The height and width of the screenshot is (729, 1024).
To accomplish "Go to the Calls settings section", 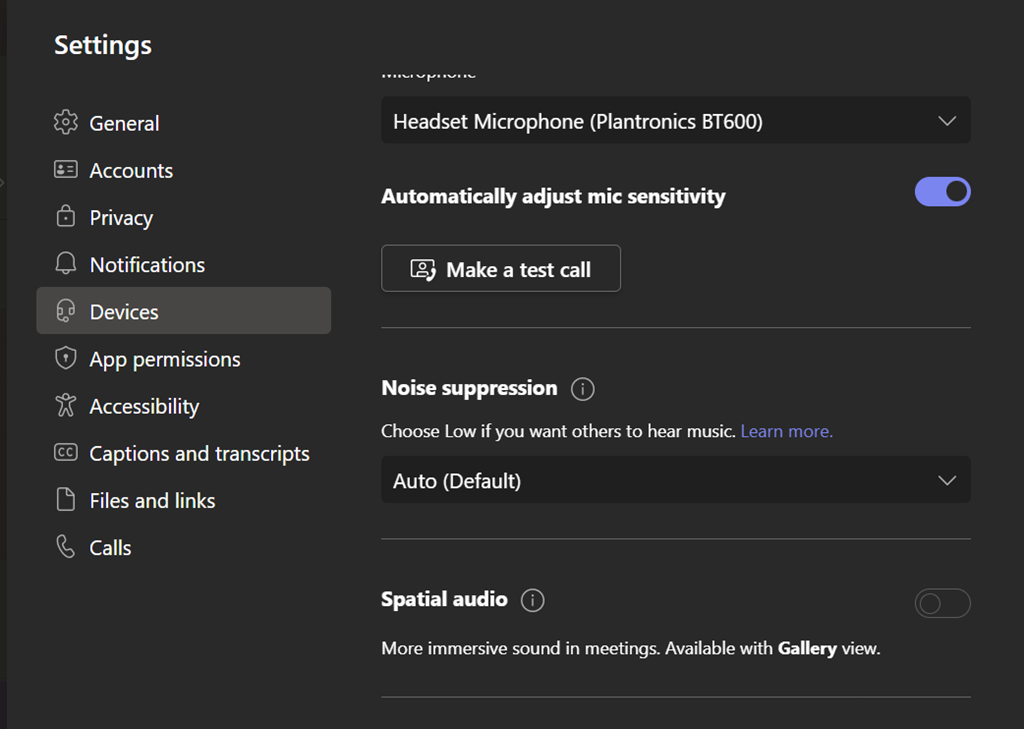I will point(110,548).
